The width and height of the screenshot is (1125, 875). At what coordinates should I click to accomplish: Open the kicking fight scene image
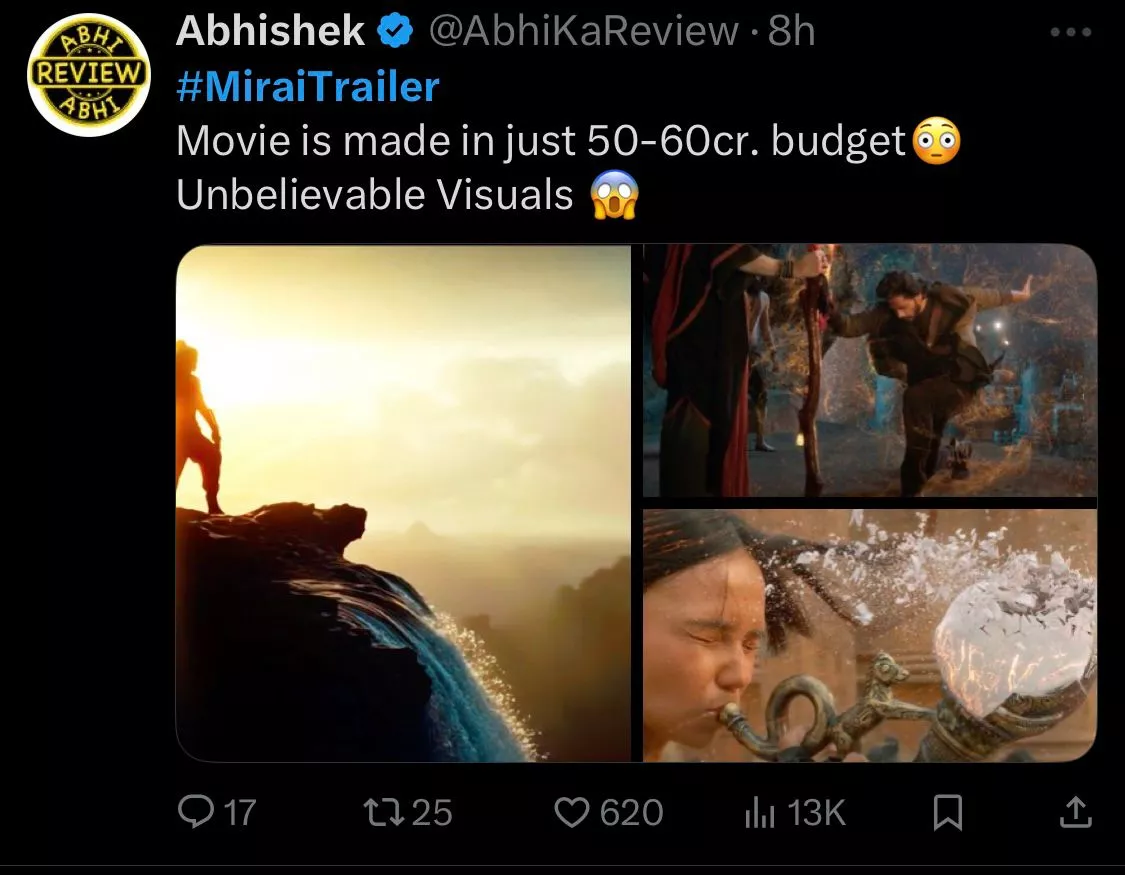tap(869, 370)
